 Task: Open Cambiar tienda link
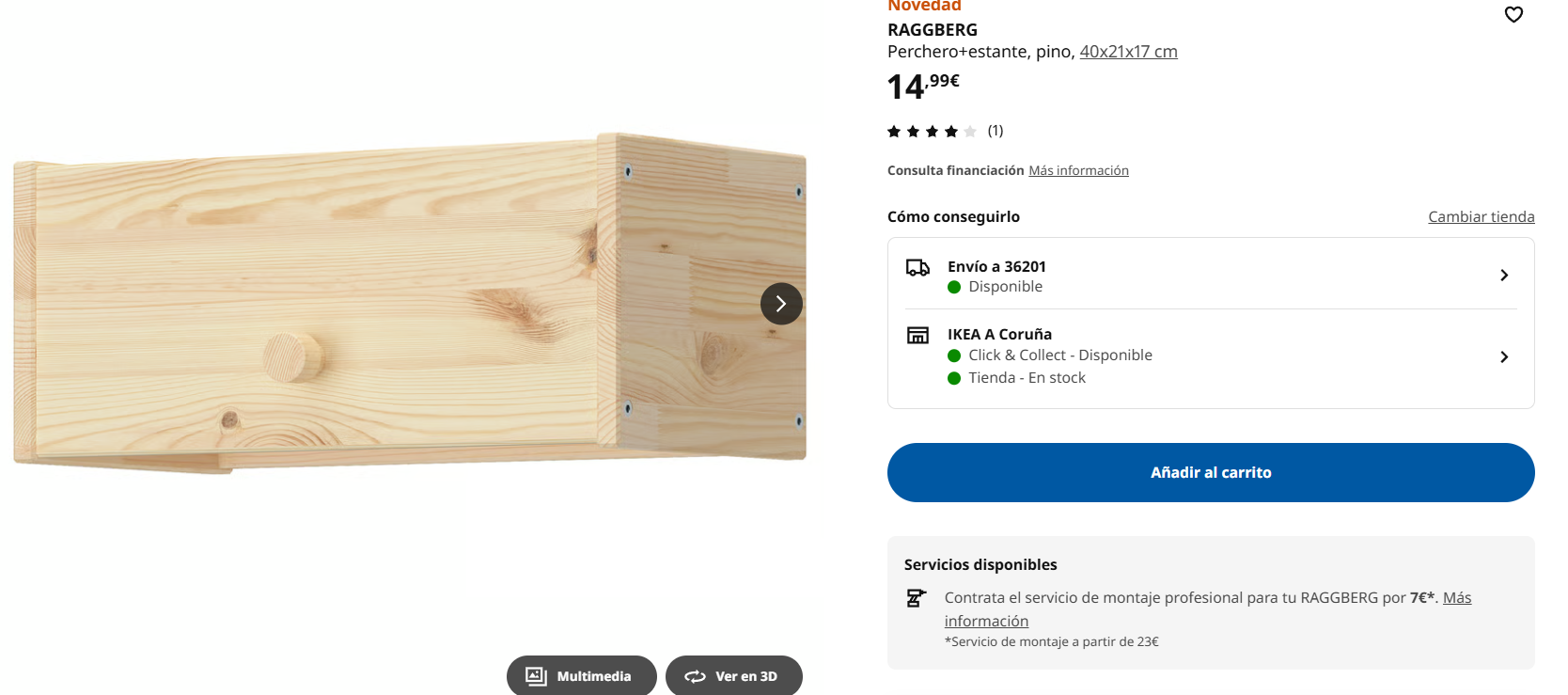click(x=1482, y=216)
